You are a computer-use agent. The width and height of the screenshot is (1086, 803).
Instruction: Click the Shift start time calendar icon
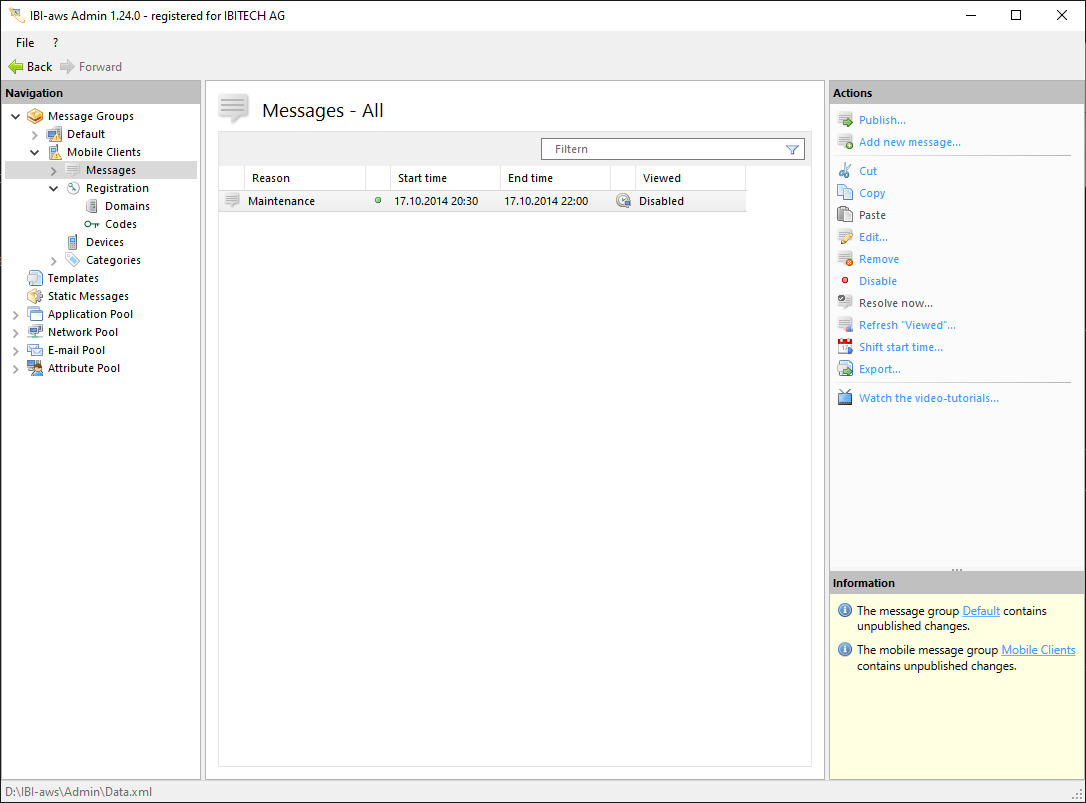(x=845, y=347)
